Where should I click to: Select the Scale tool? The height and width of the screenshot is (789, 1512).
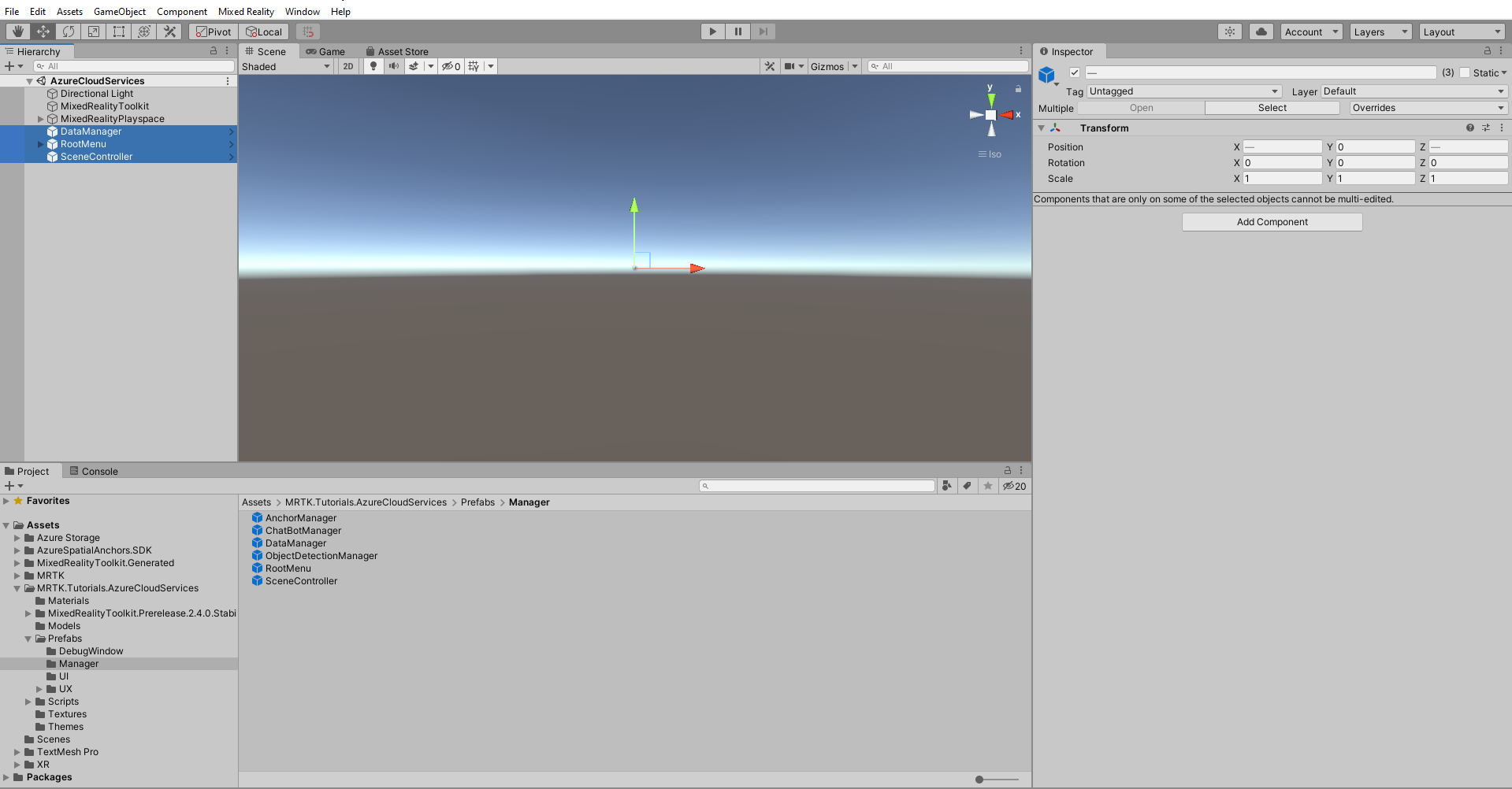tap(93, 31)
